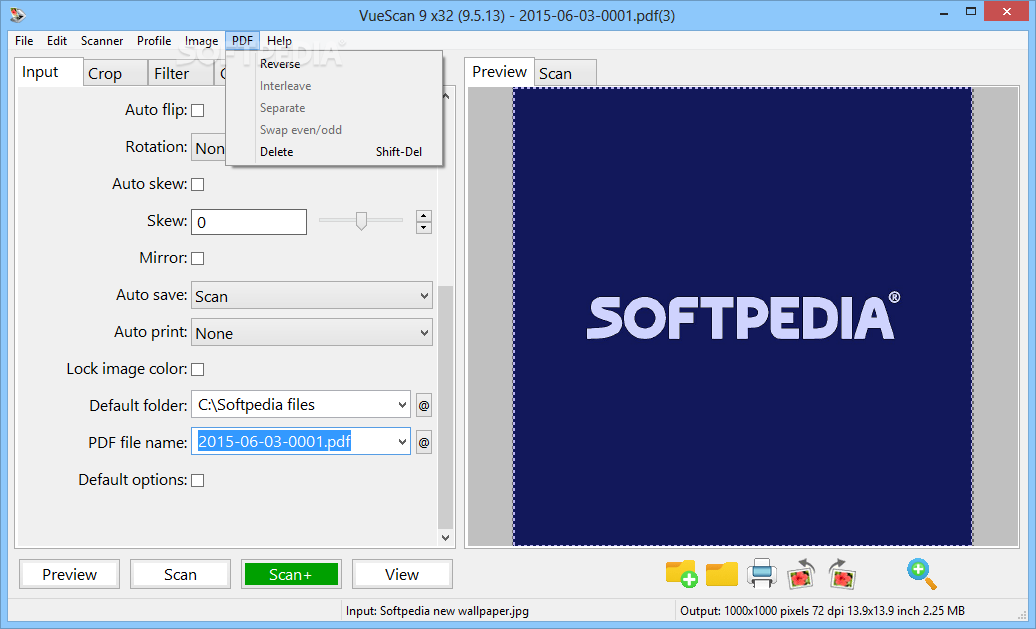Image resolution: width=1036 pixels, height=629 pixels.
Task: Open the Help menu
Action: (279, 41)
